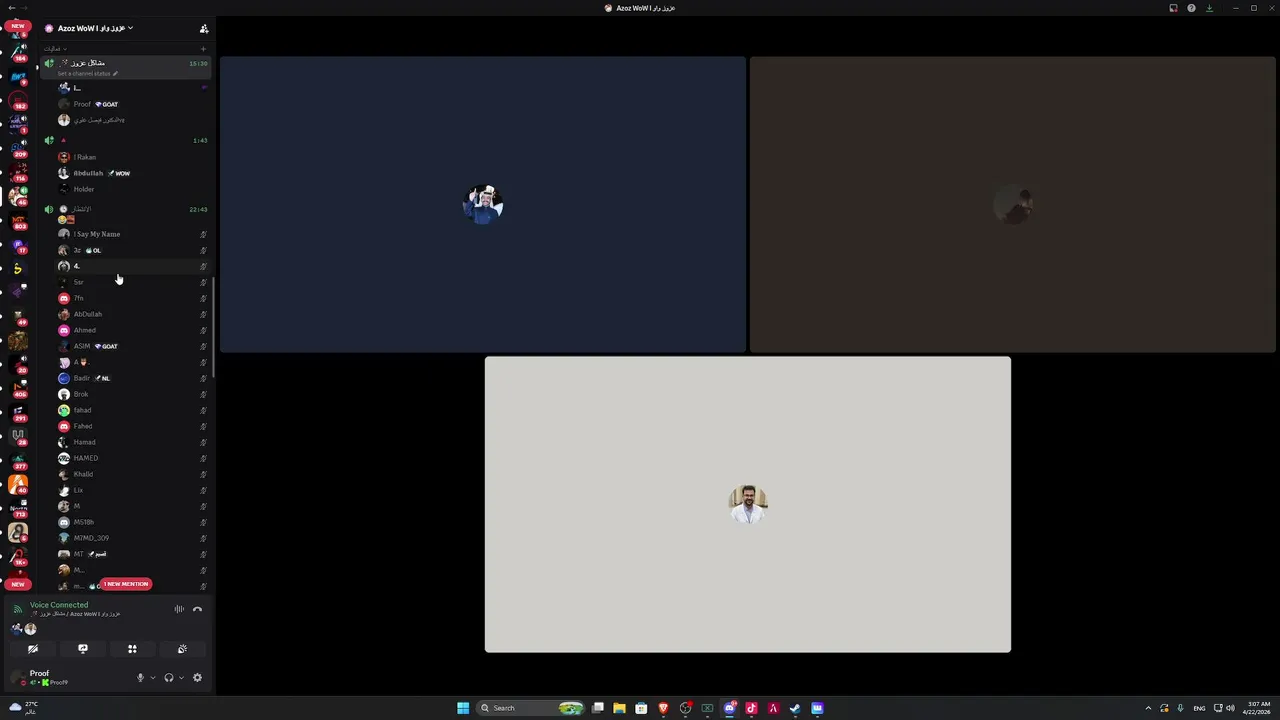Open the server with 116 badge
The image size is (1280, 720).
pyautogui.click(x=18, y=172)
